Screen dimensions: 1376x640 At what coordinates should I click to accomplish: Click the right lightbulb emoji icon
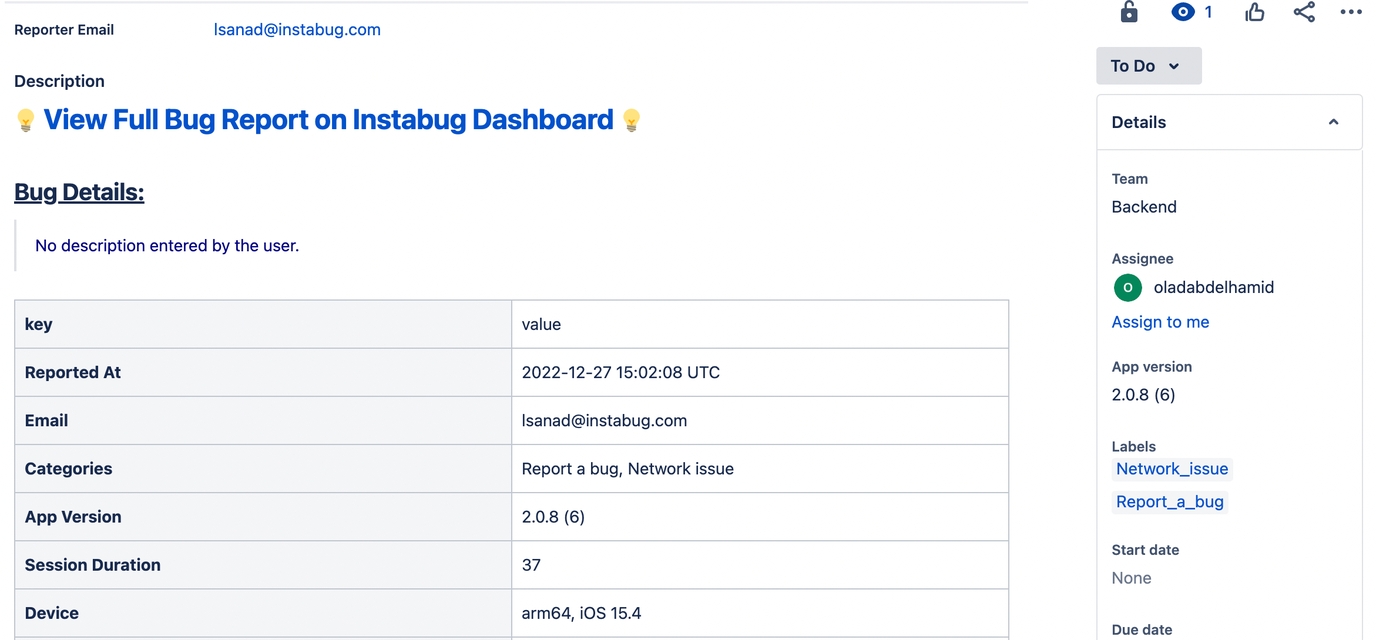coord(631,121)
